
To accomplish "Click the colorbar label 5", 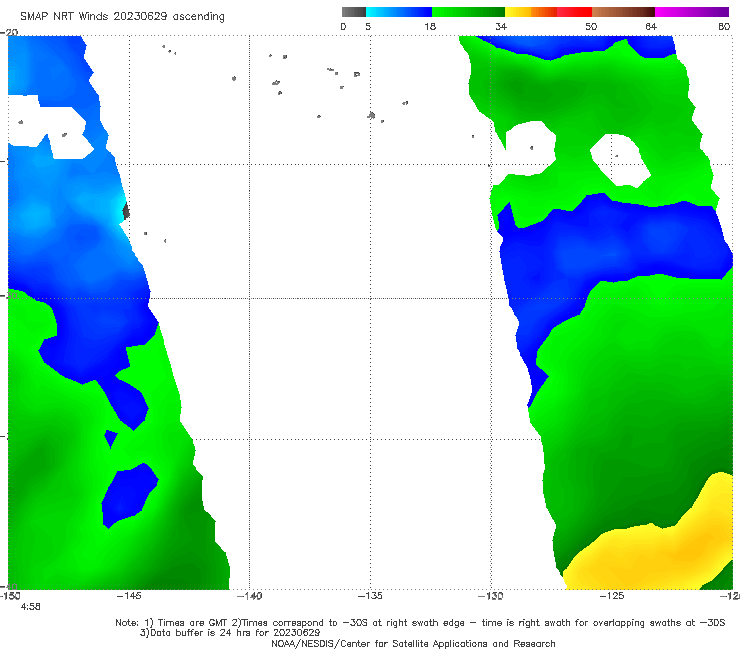I will tap(368, 26).
